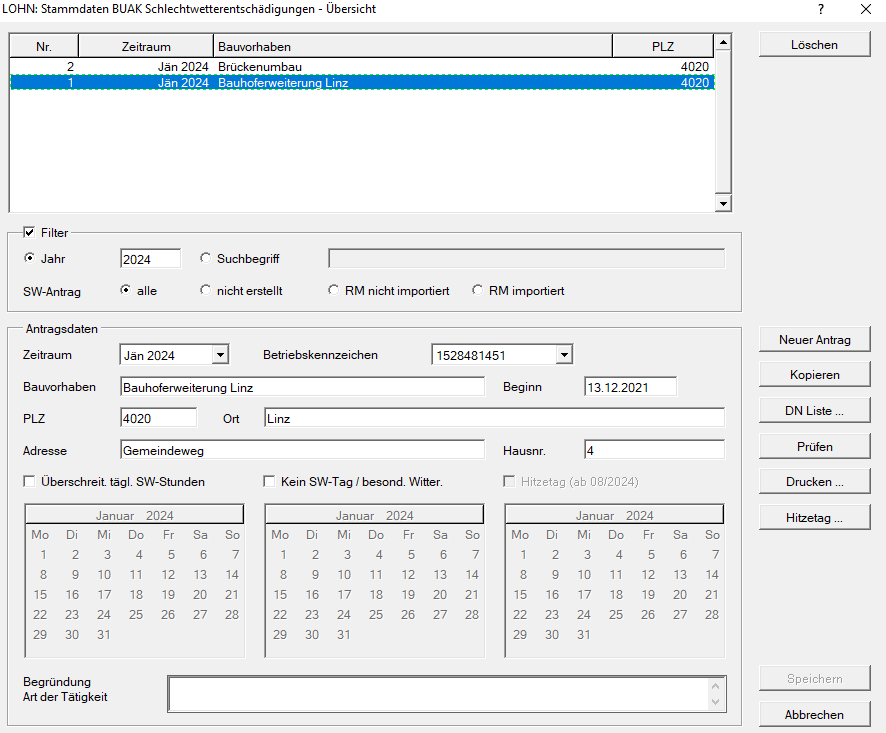Uncheck the Filter checkbox

[28, 232]
